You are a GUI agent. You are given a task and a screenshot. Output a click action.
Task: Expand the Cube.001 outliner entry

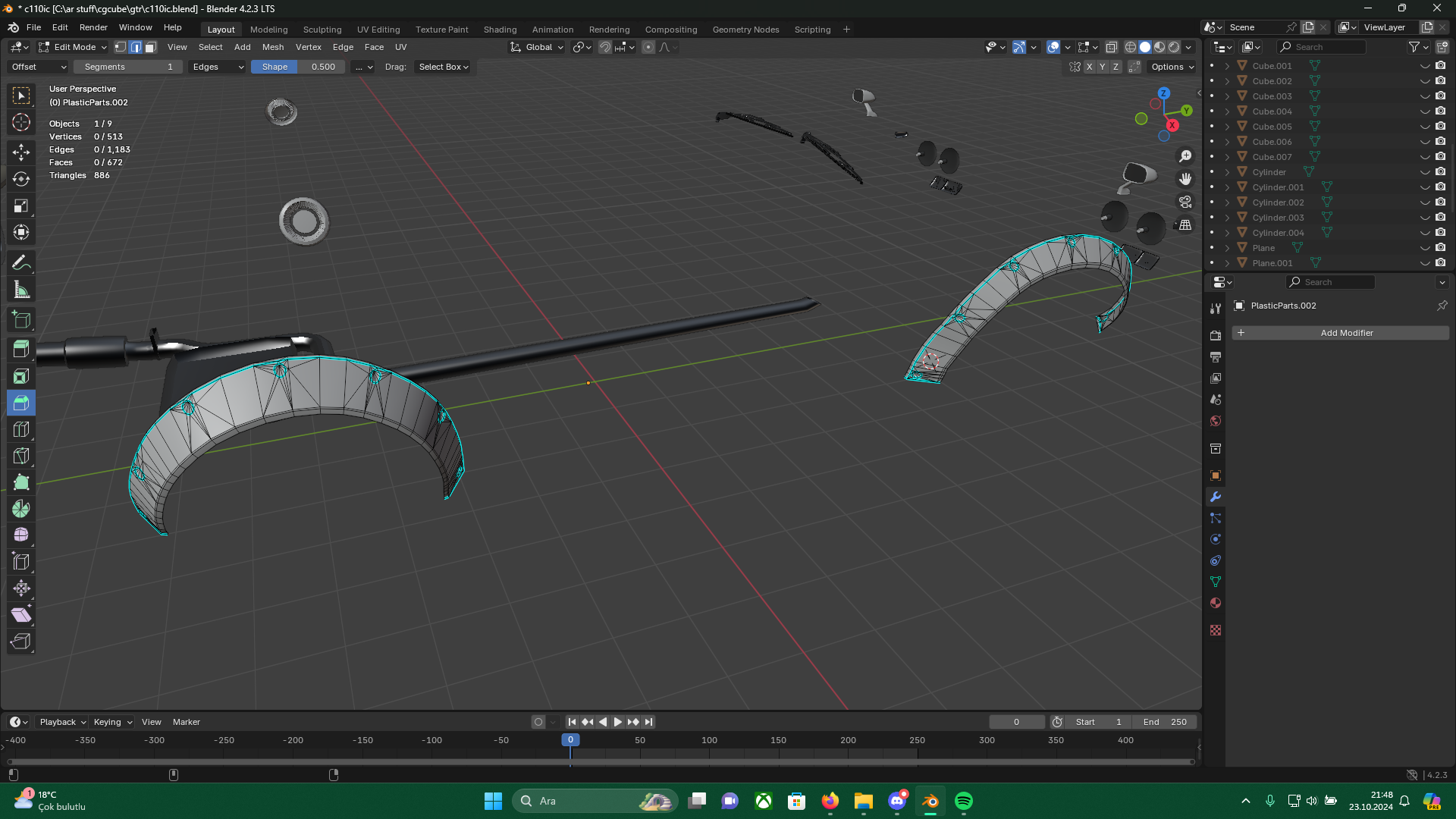[1227, 66]
